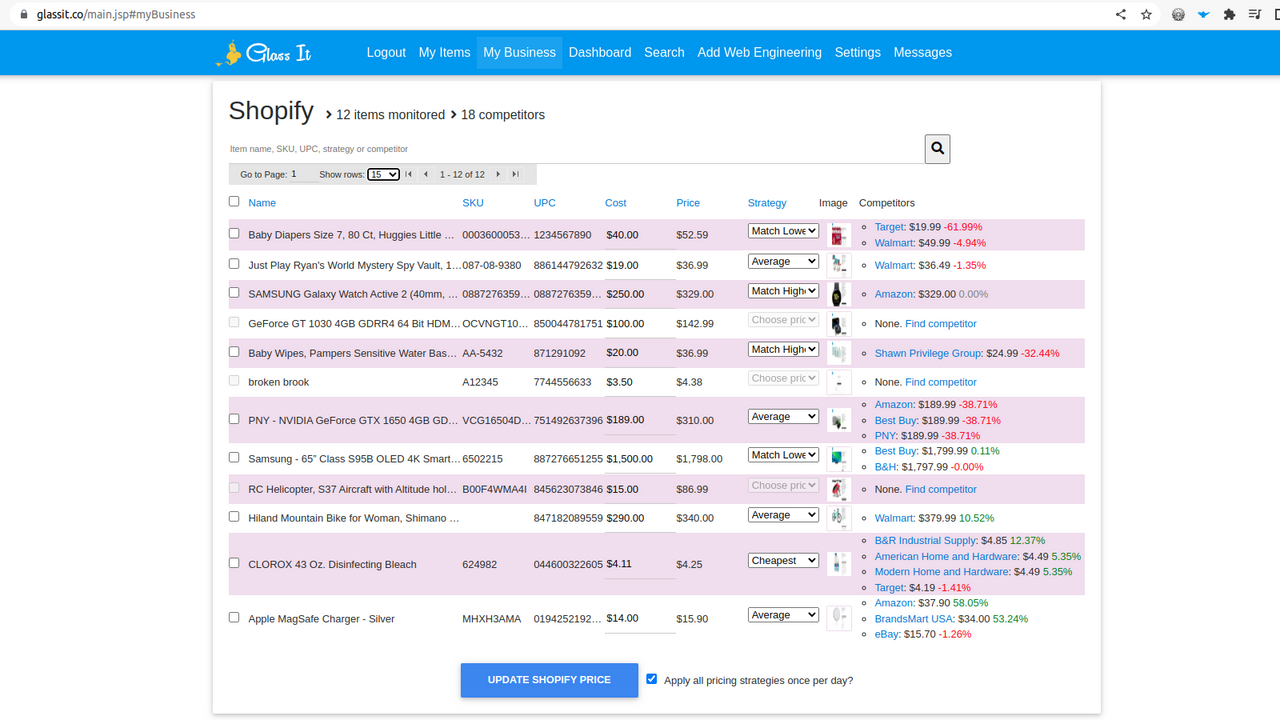Screen dimensions: 1280x720
Task: Go to the next page of results
Action: pyautogui.click(x=498, y=174)
